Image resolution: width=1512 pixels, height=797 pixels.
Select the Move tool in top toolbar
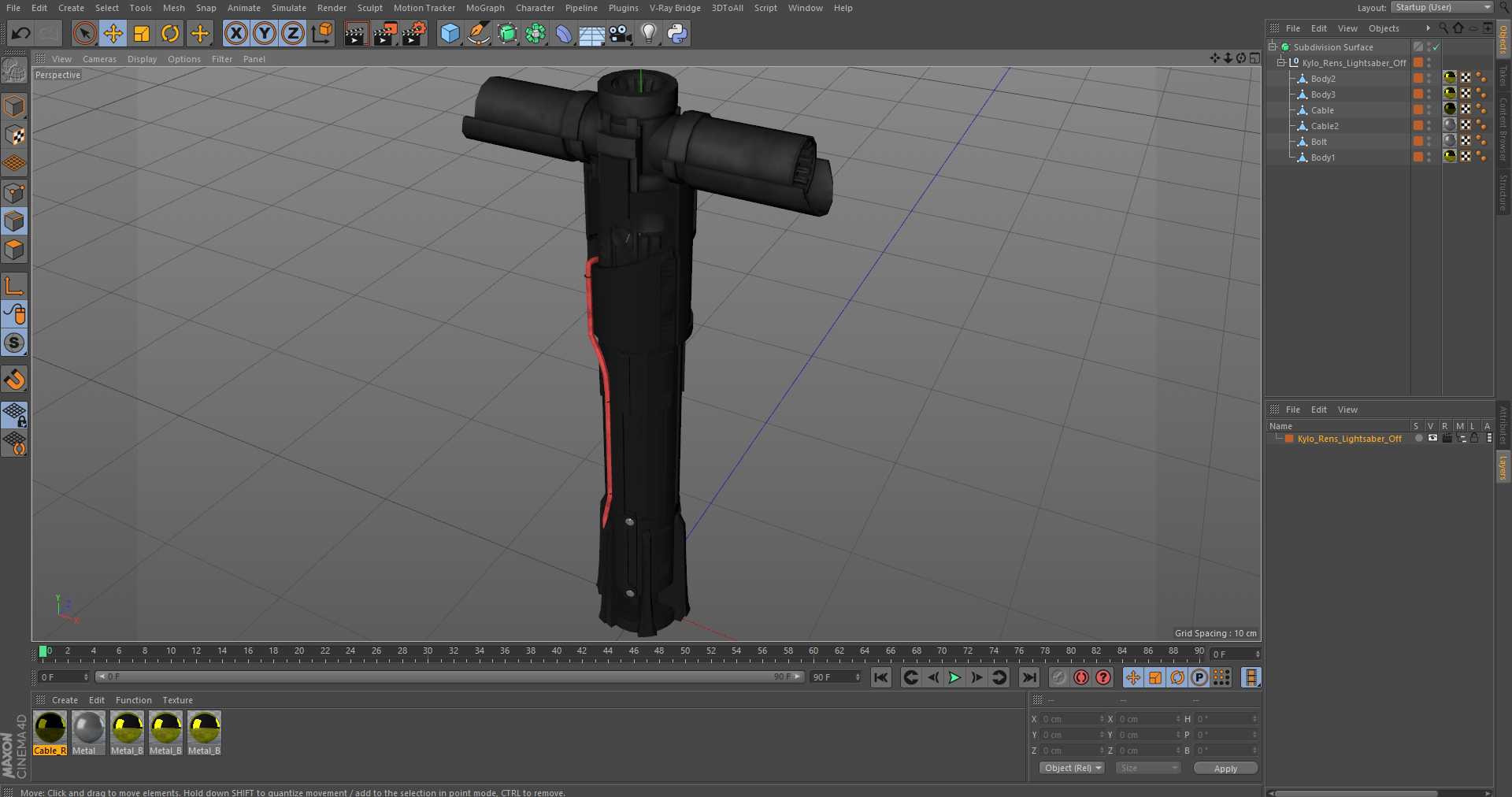pos(113,33)
